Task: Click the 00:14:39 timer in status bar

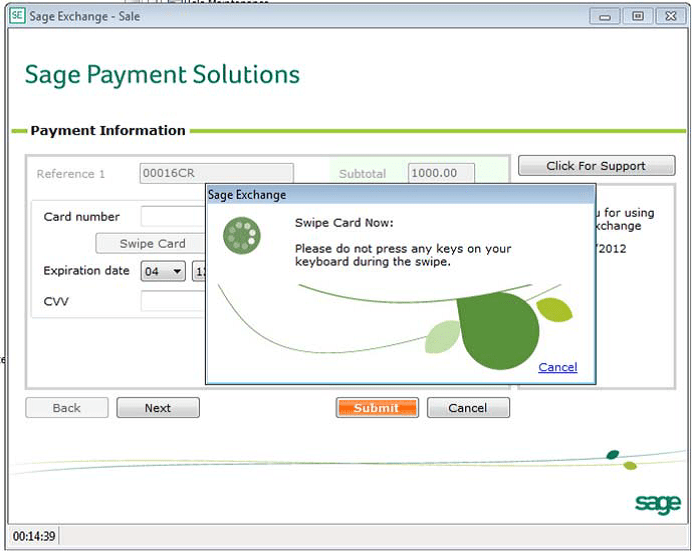Action: (34, 536)
